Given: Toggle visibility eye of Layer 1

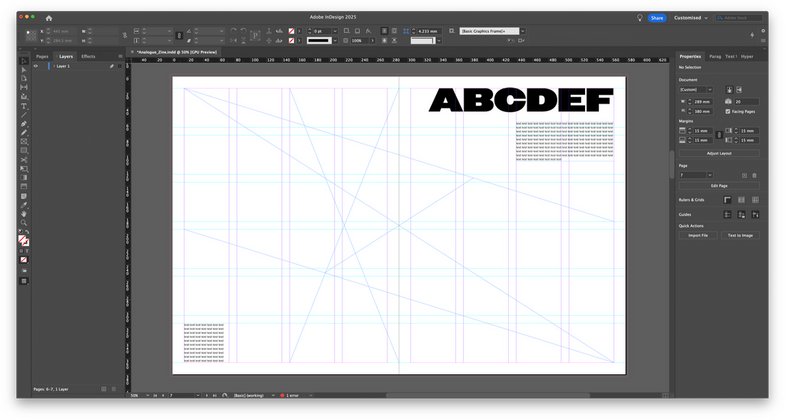Looking at the screenshot, I should [36, 66].
